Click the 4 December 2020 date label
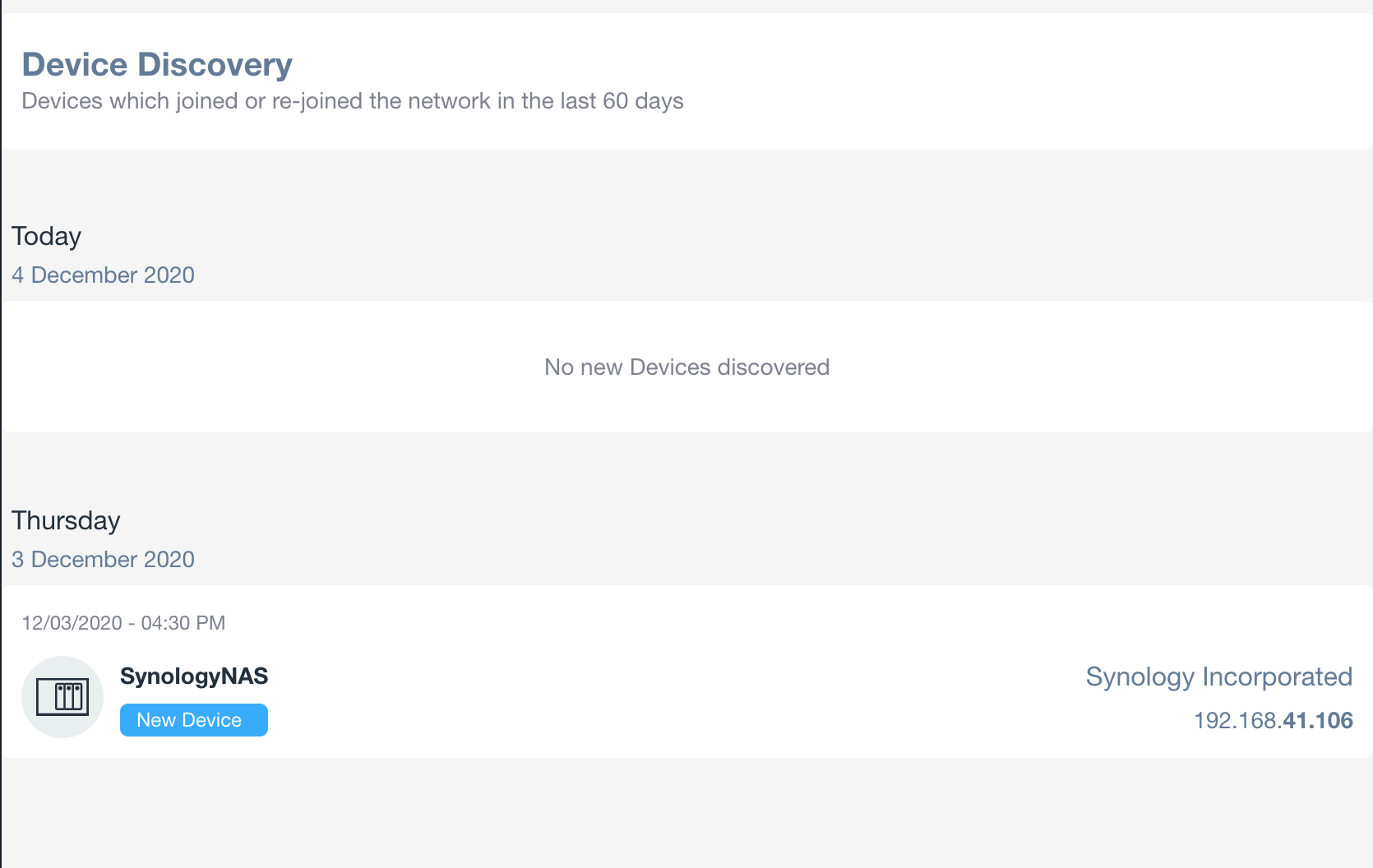 [103, 275]
